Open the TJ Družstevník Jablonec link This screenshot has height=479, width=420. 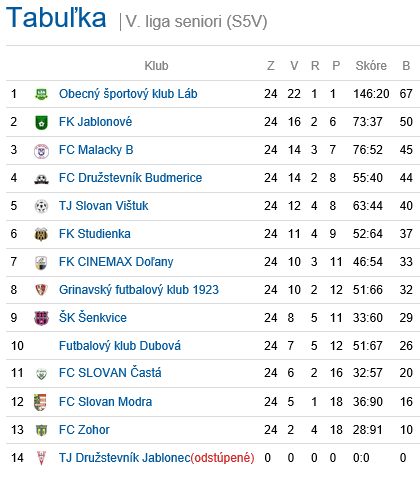(124, 458)
